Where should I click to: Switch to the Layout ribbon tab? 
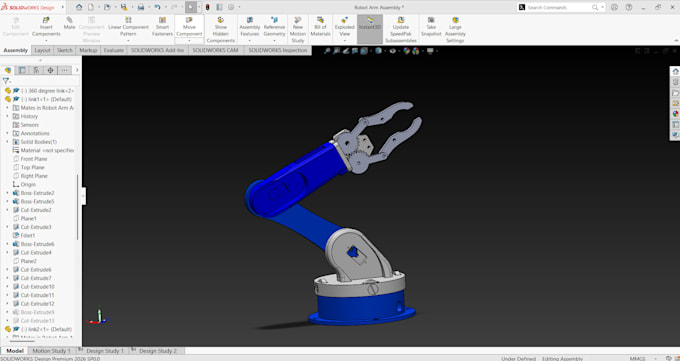click(x=42, y=50)
